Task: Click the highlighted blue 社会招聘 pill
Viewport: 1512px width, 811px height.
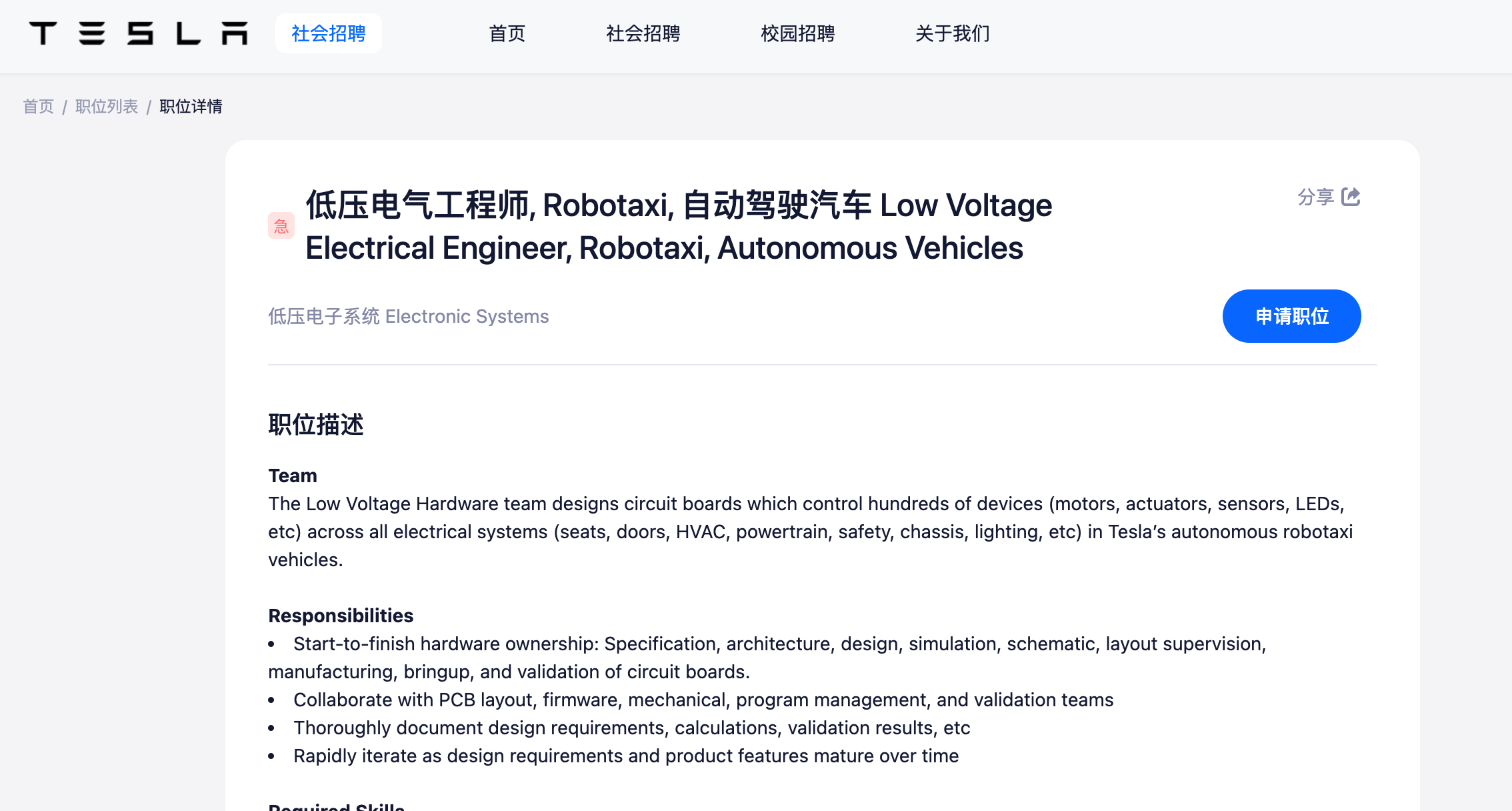Action: (x=328, y=33)
